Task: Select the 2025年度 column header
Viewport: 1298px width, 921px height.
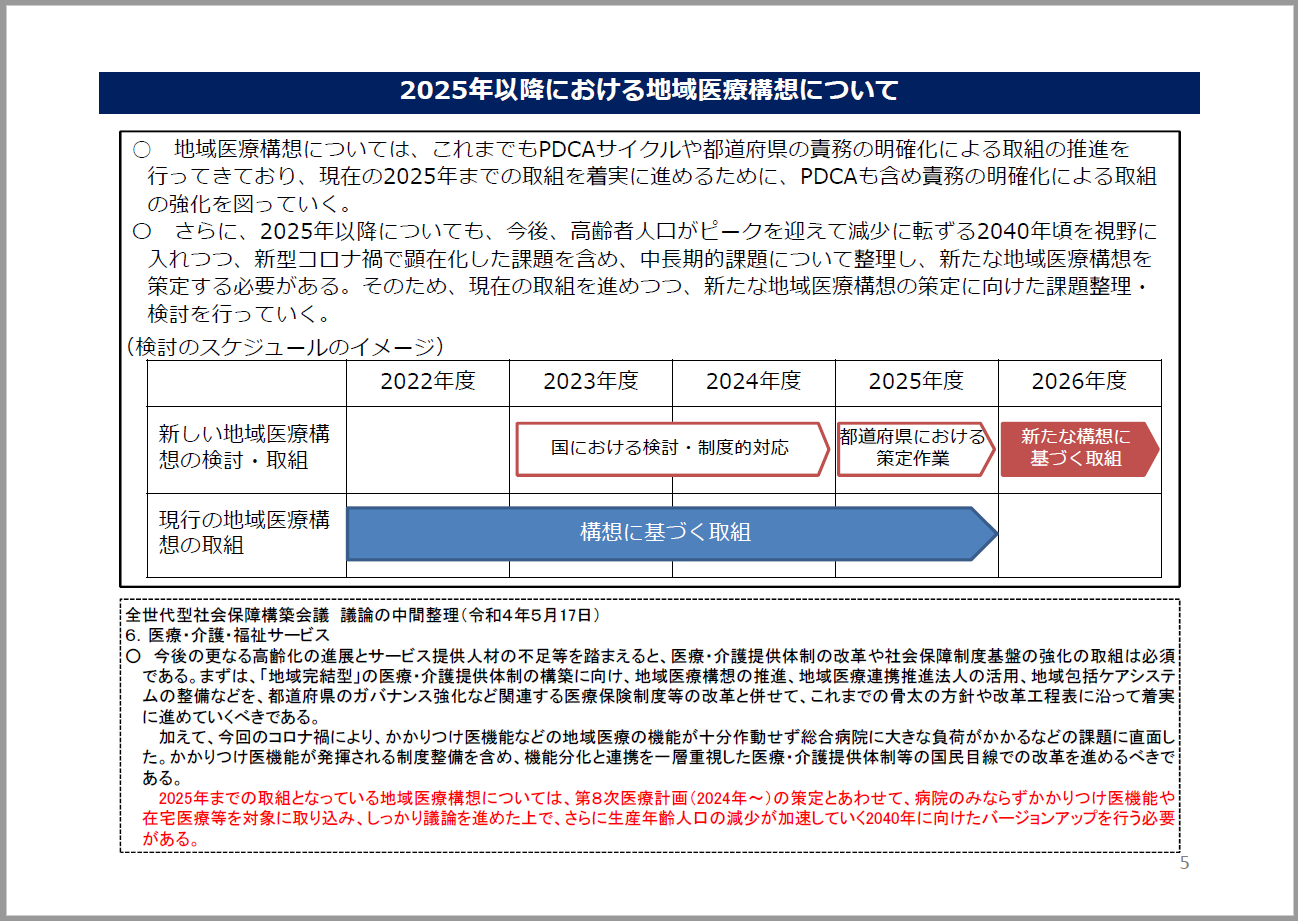Action: 917,382
